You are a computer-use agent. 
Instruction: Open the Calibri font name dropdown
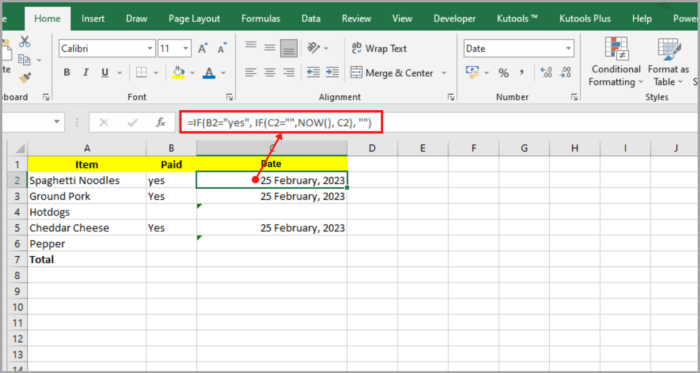click(107, 49)
